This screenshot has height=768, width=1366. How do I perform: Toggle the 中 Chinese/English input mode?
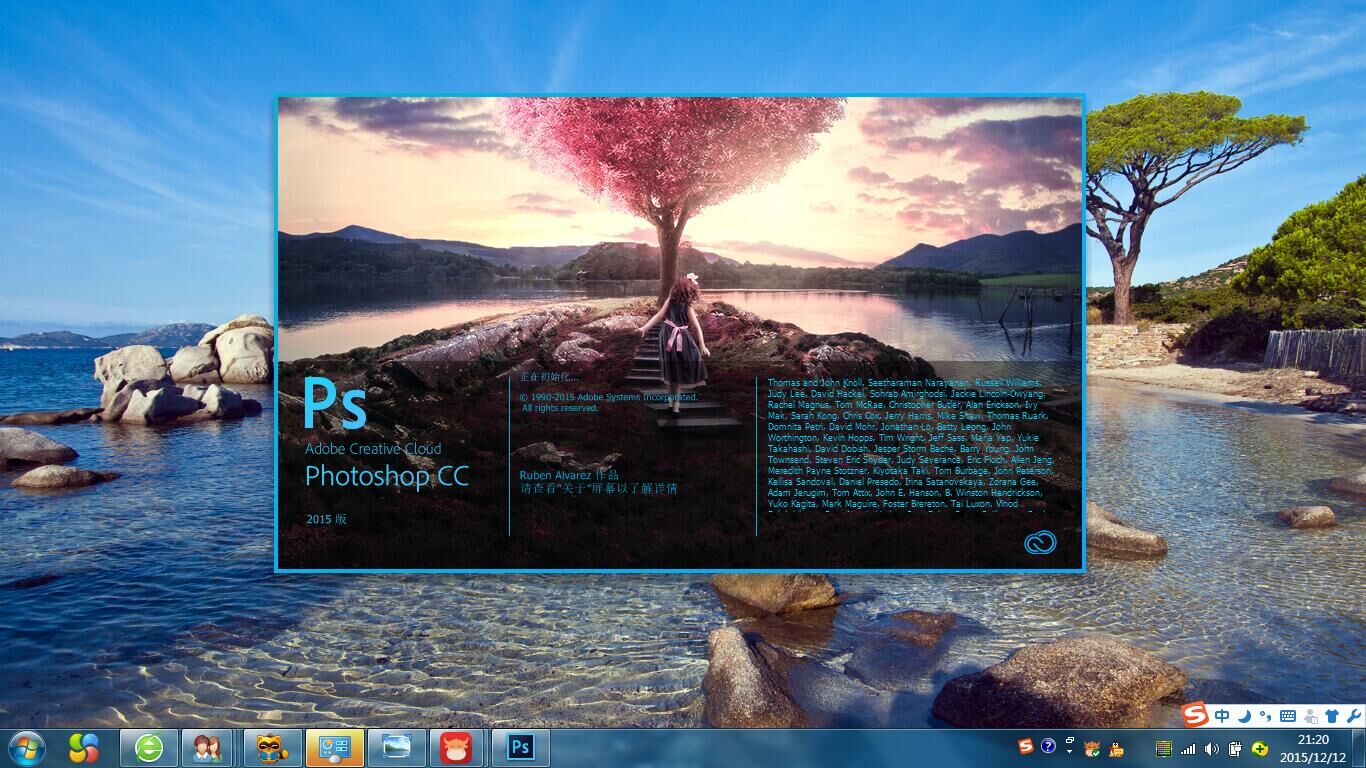(1223, 716)
